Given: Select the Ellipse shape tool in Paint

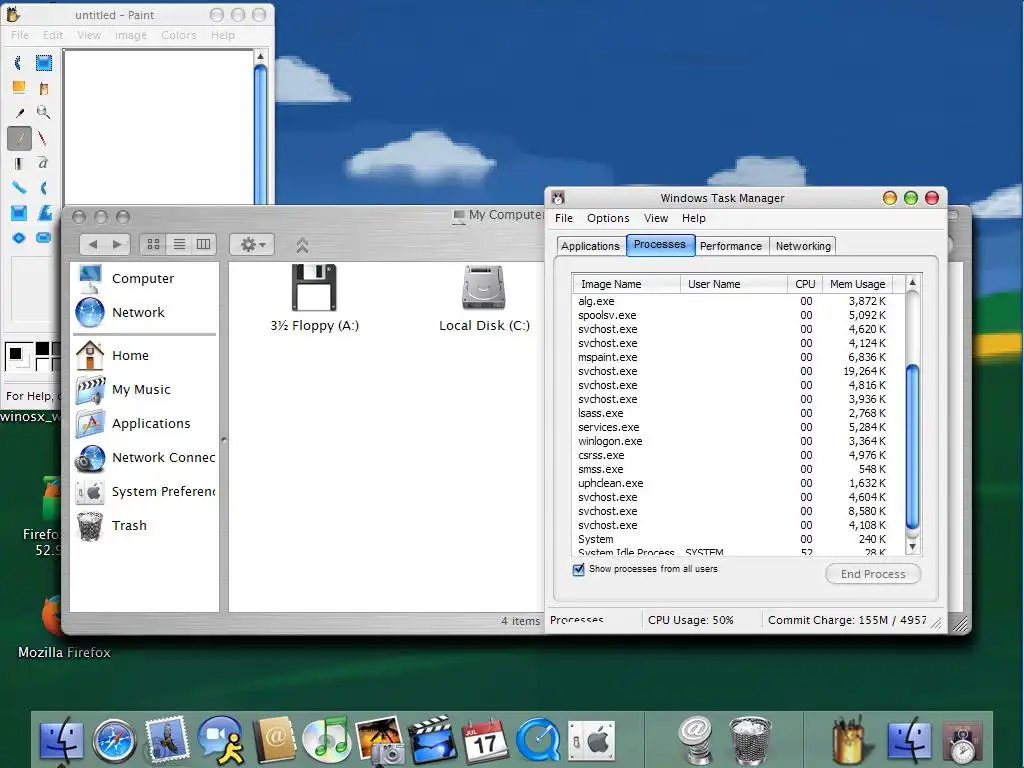Looking at the screenshot, I should (19, 238).
